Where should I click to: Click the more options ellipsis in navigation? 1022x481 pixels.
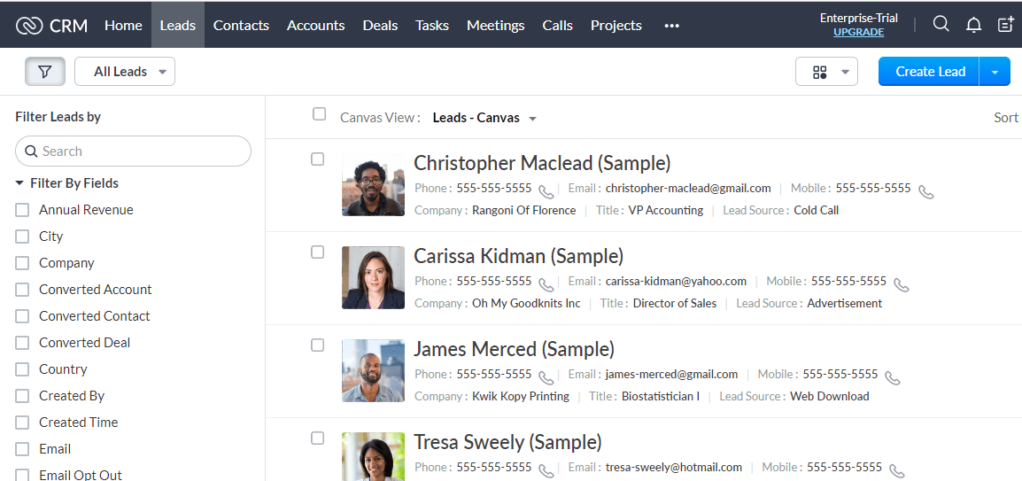672,25
